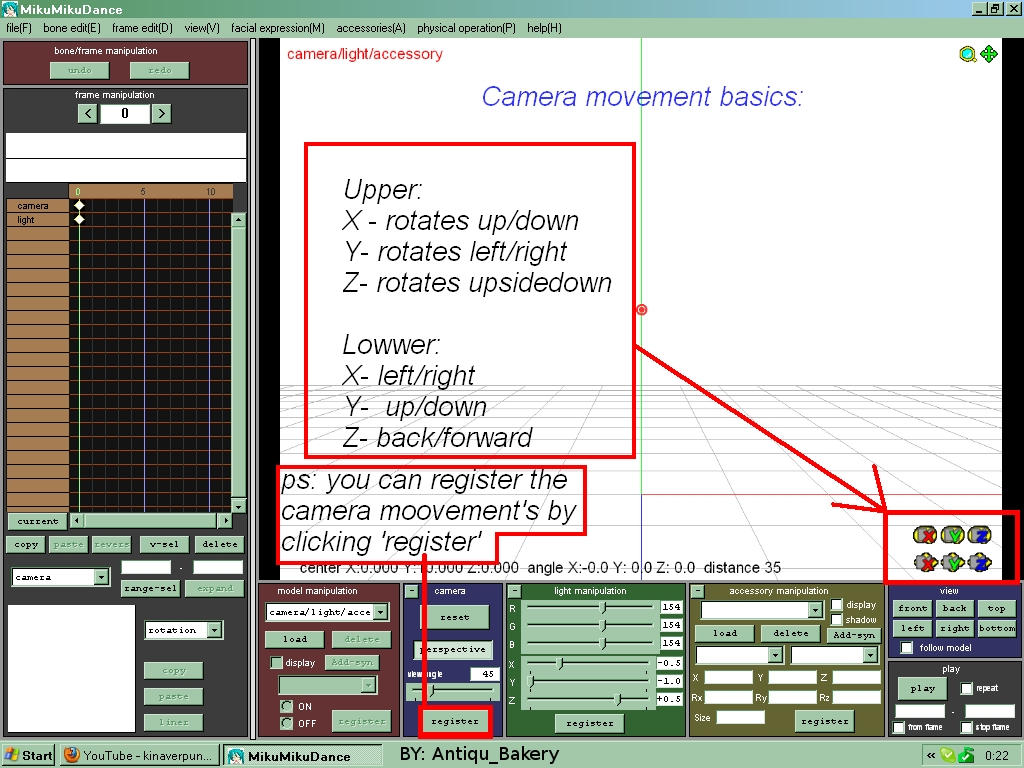The width and height of the screenshot is (1024, 768).
Task: Enable repeat playback checkbox
Action: coord(967,688)
